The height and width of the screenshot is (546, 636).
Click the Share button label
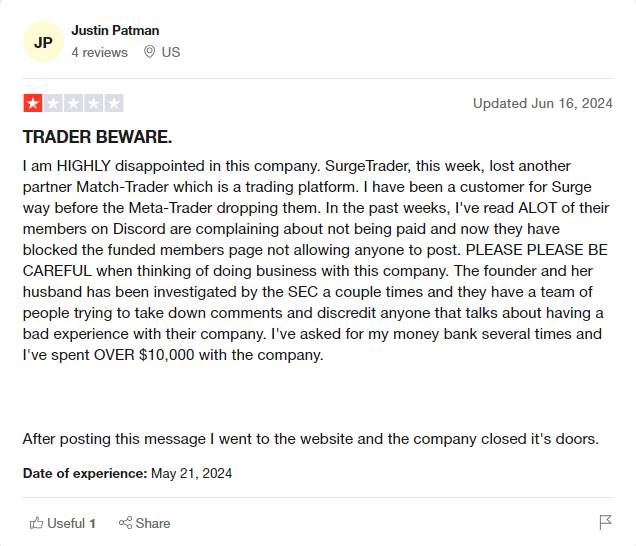point(153,523)
